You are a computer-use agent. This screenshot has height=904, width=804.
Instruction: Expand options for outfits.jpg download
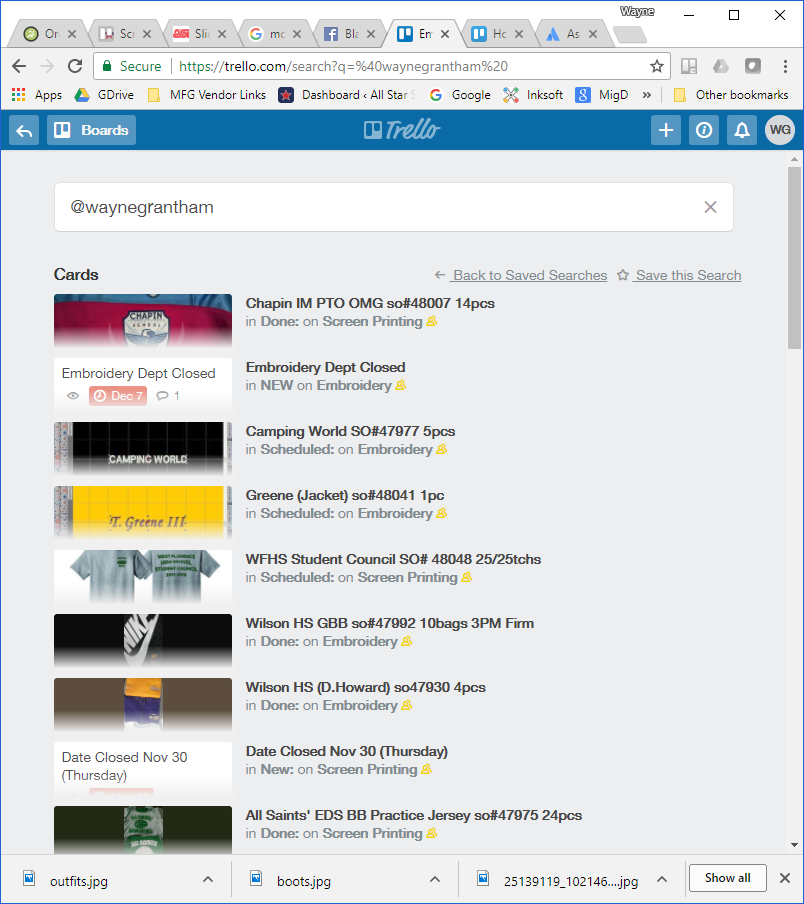pos(208,879)
